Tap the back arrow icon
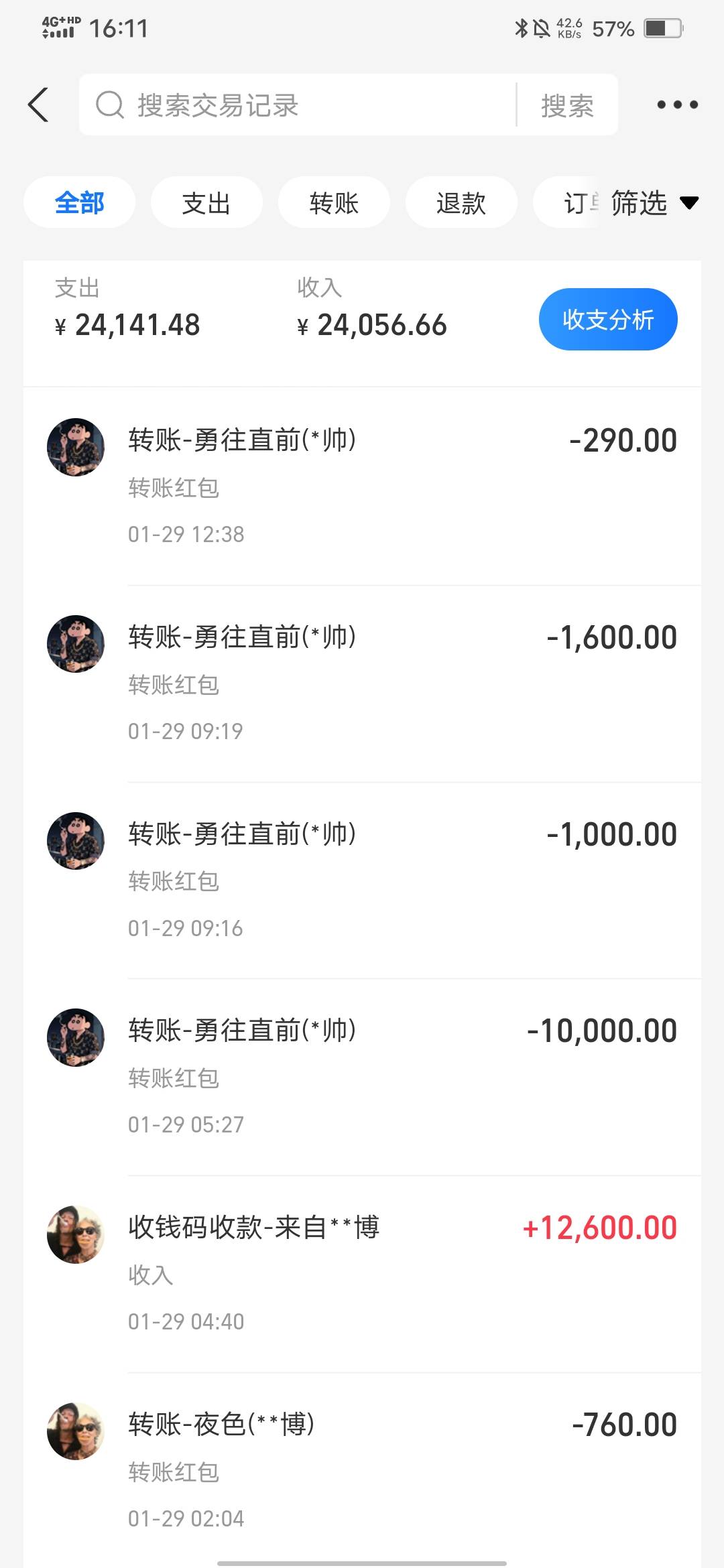The height and width of the screenshot is (1568, 724). point(39,105)
